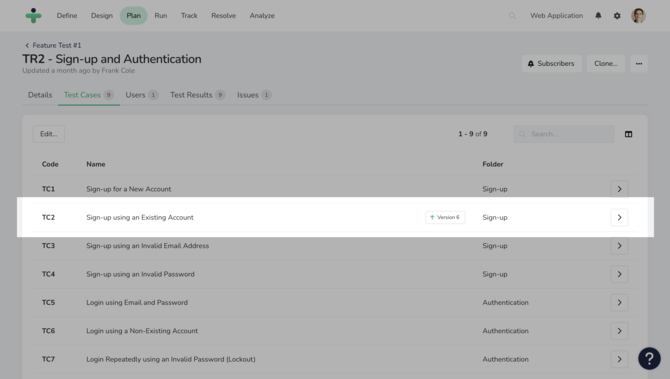The width and height of the screenshot is (670, 379).
Task: Click the Code column header
Action: pyautogui.click(x=50, y=164)
